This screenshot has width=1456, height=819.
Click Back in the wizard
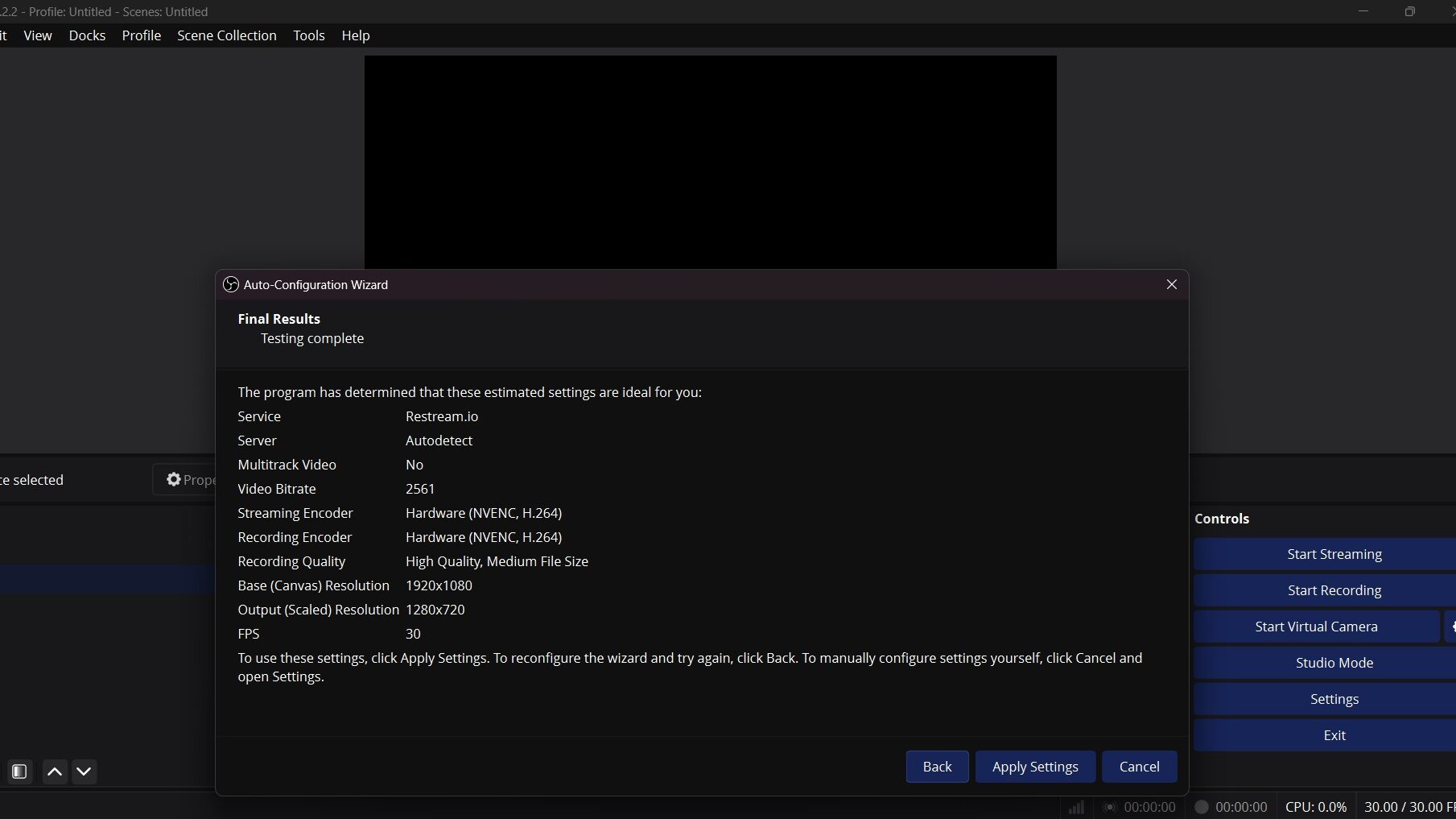coord(937,767)
